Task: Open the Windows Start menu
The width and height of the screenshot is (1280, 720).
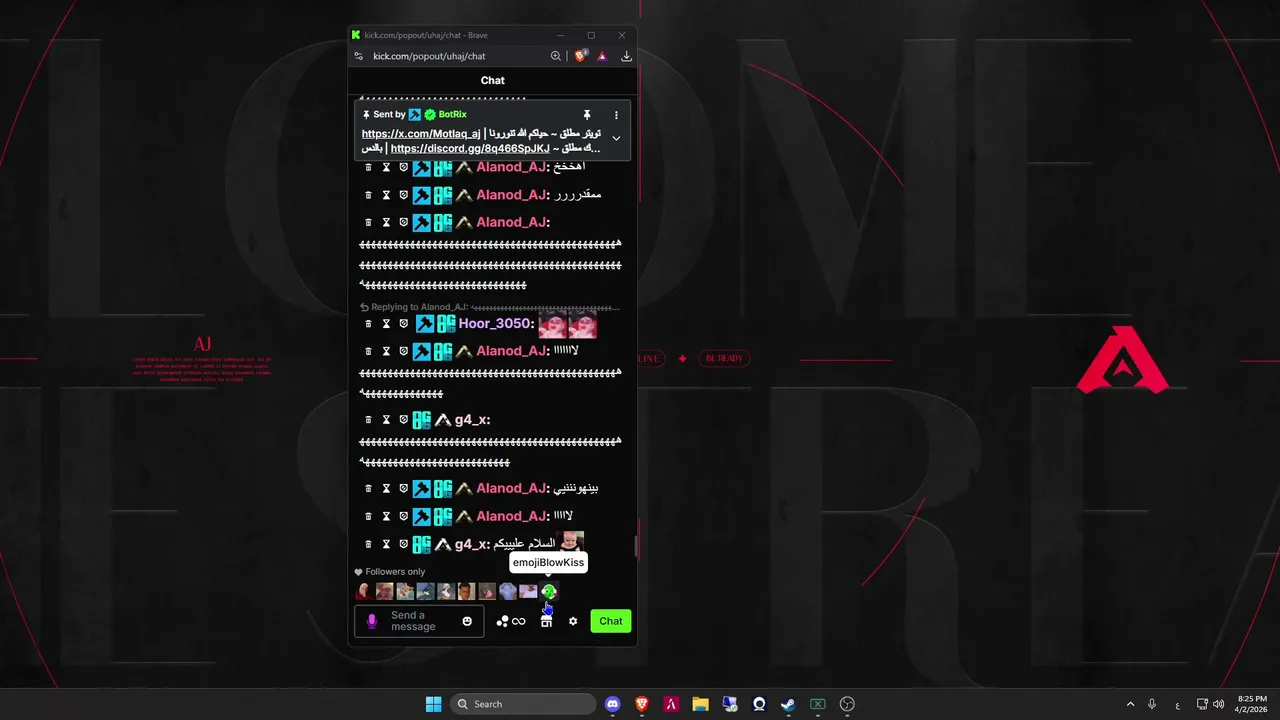Action: 433,704
